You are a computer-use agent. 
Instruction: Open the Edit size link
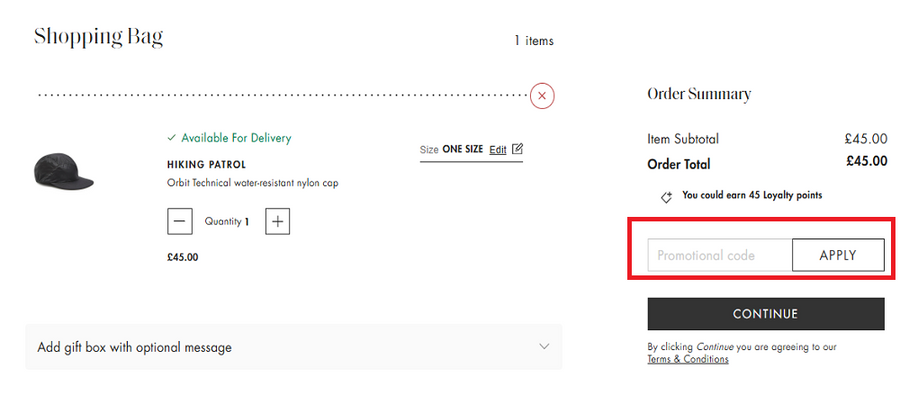pyautogui.click(x=498, y=149)
